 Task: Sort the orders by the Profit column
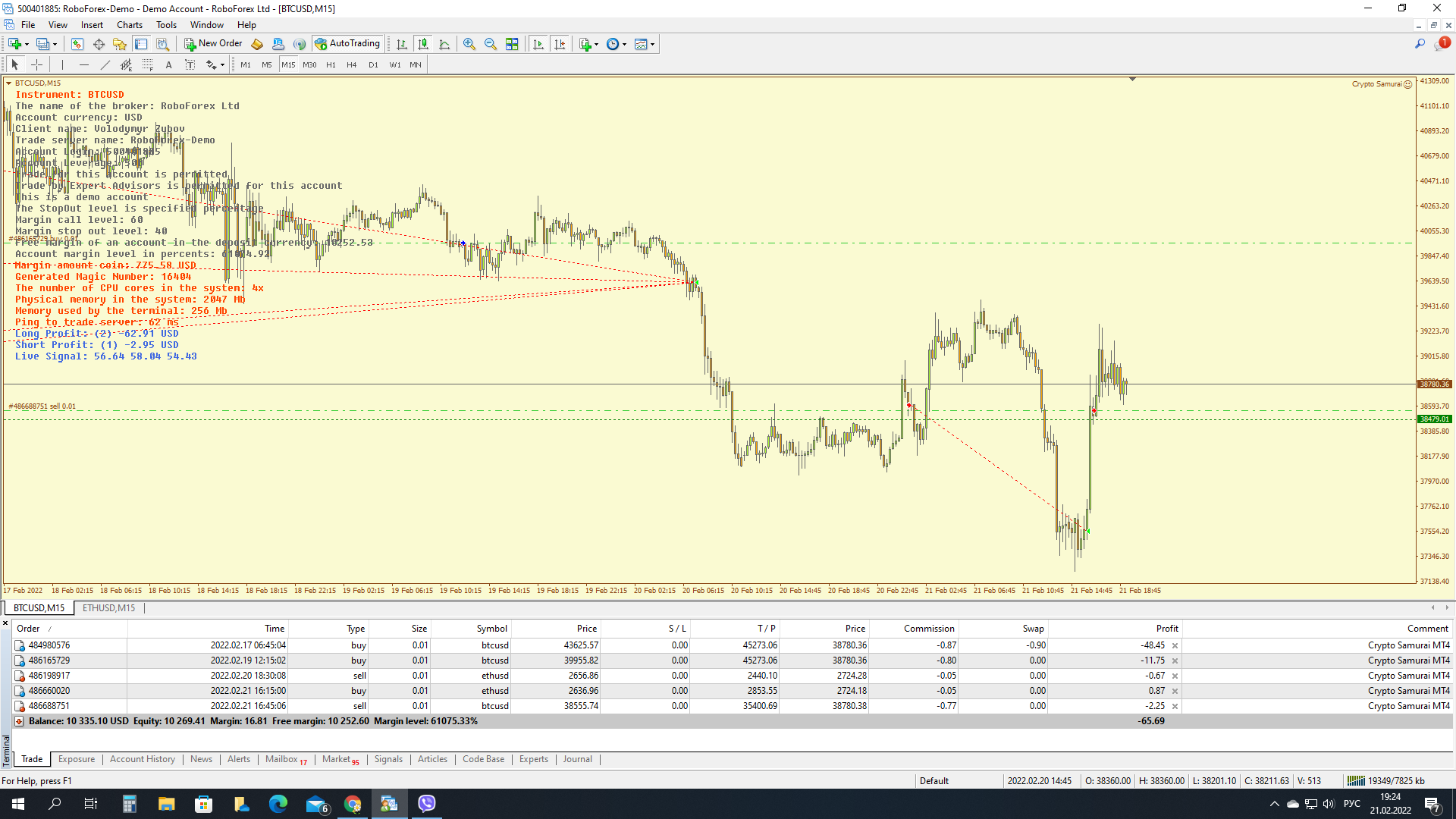(1167, 629)
